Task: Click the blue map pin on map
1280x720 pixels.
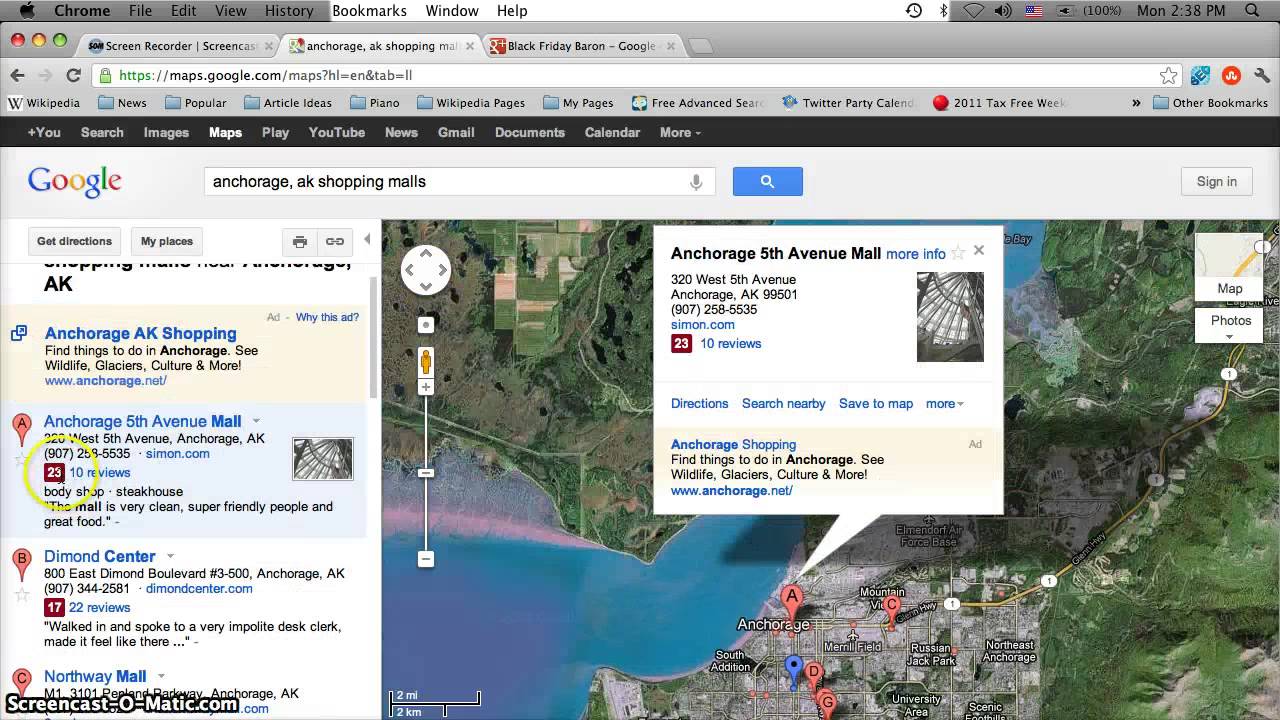Action: [x=794, y=671]
